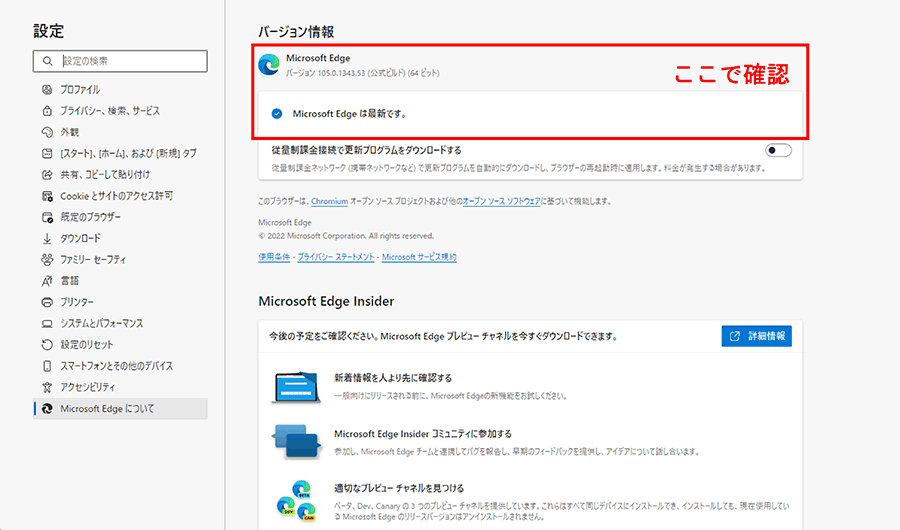Click the accessibility icon
900x530 pixels.
point(47,387)
